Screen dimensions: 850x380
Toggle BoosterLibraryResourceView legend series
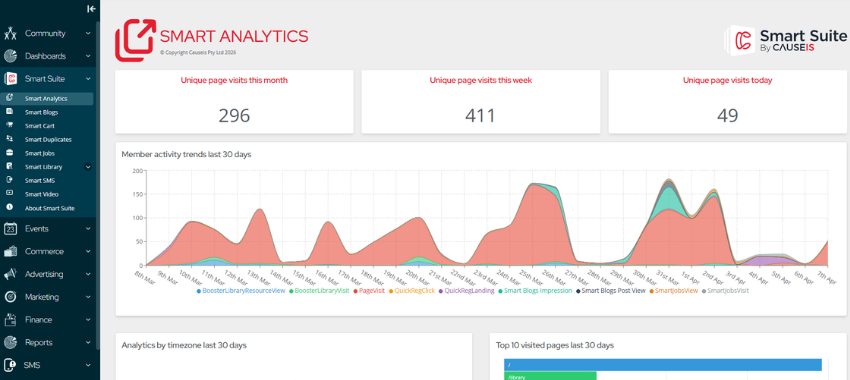coord(240,291)
